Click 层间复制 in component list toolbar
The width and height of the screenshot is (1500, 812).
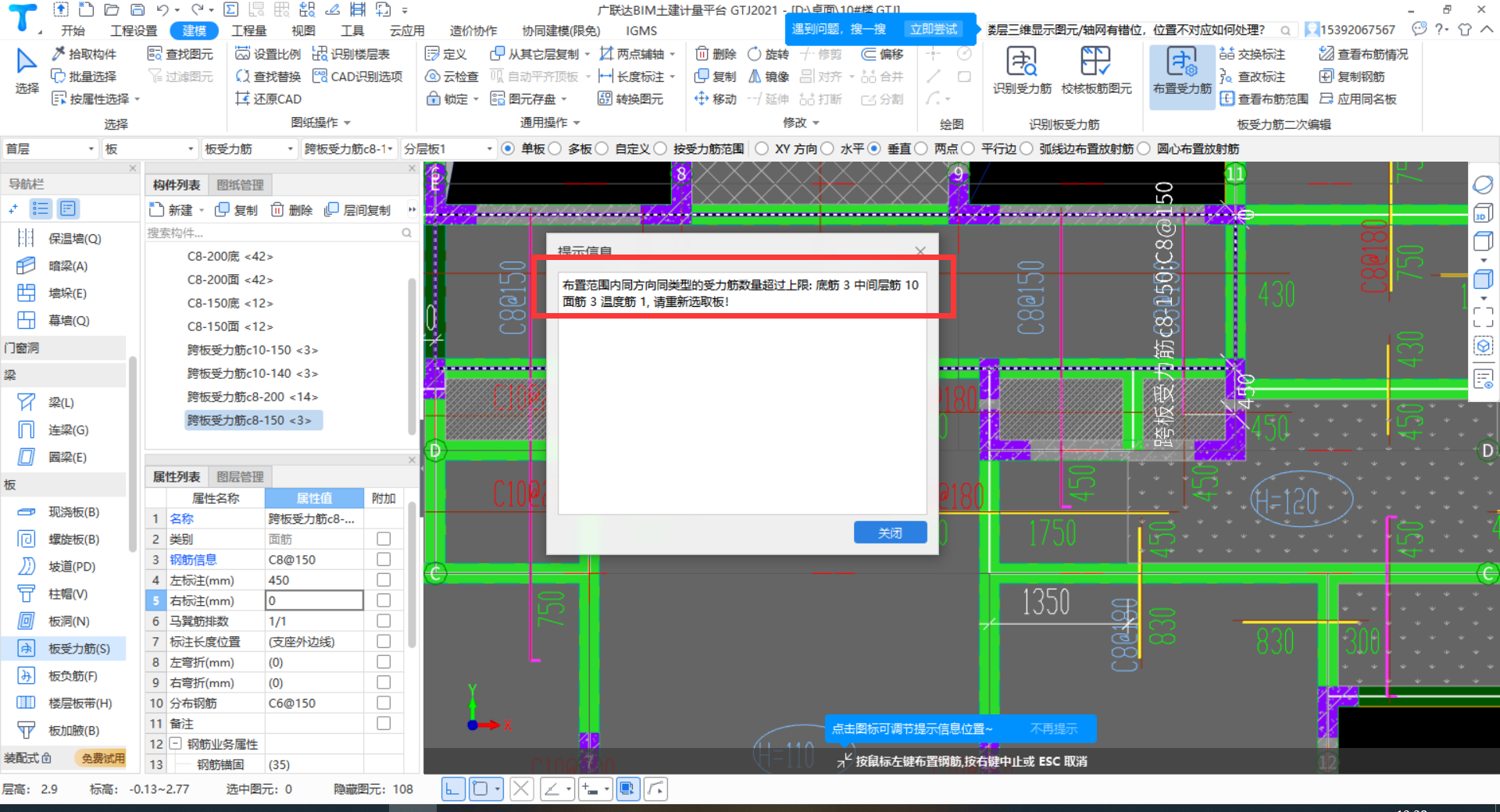coord(358,210)
